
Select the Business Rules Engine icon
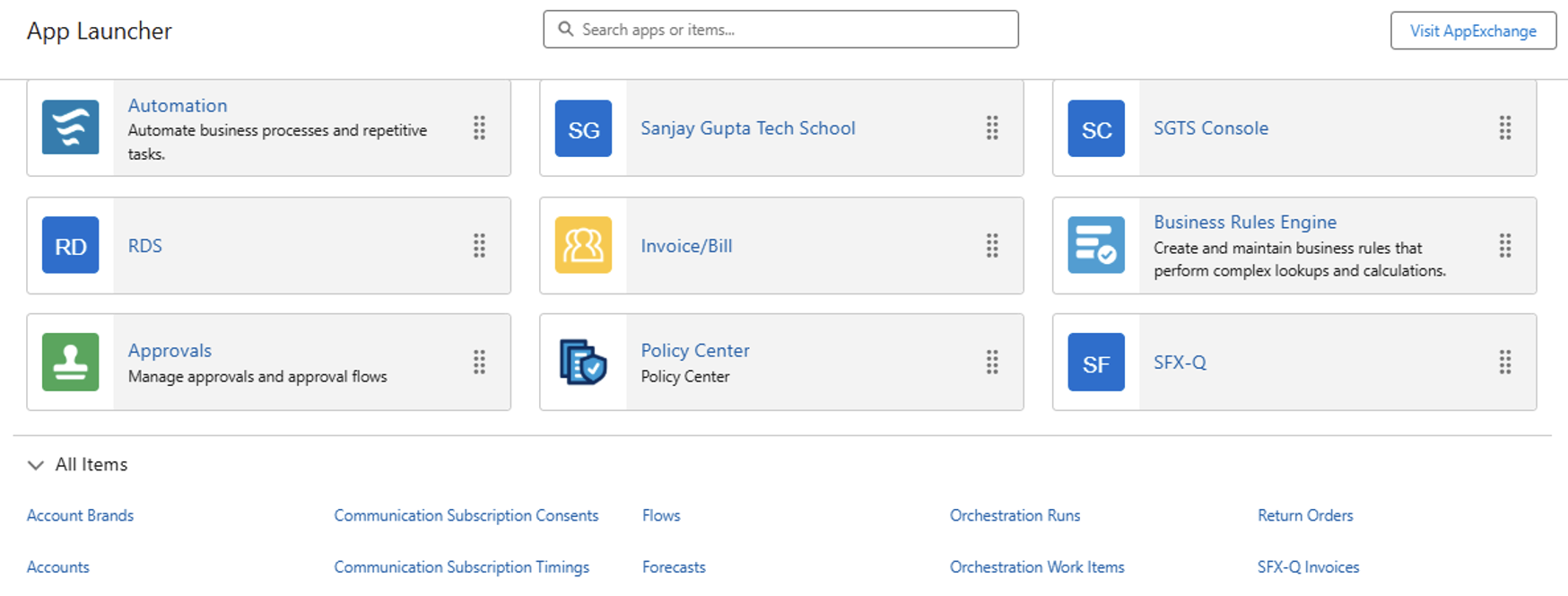[x=1096, y=245]
